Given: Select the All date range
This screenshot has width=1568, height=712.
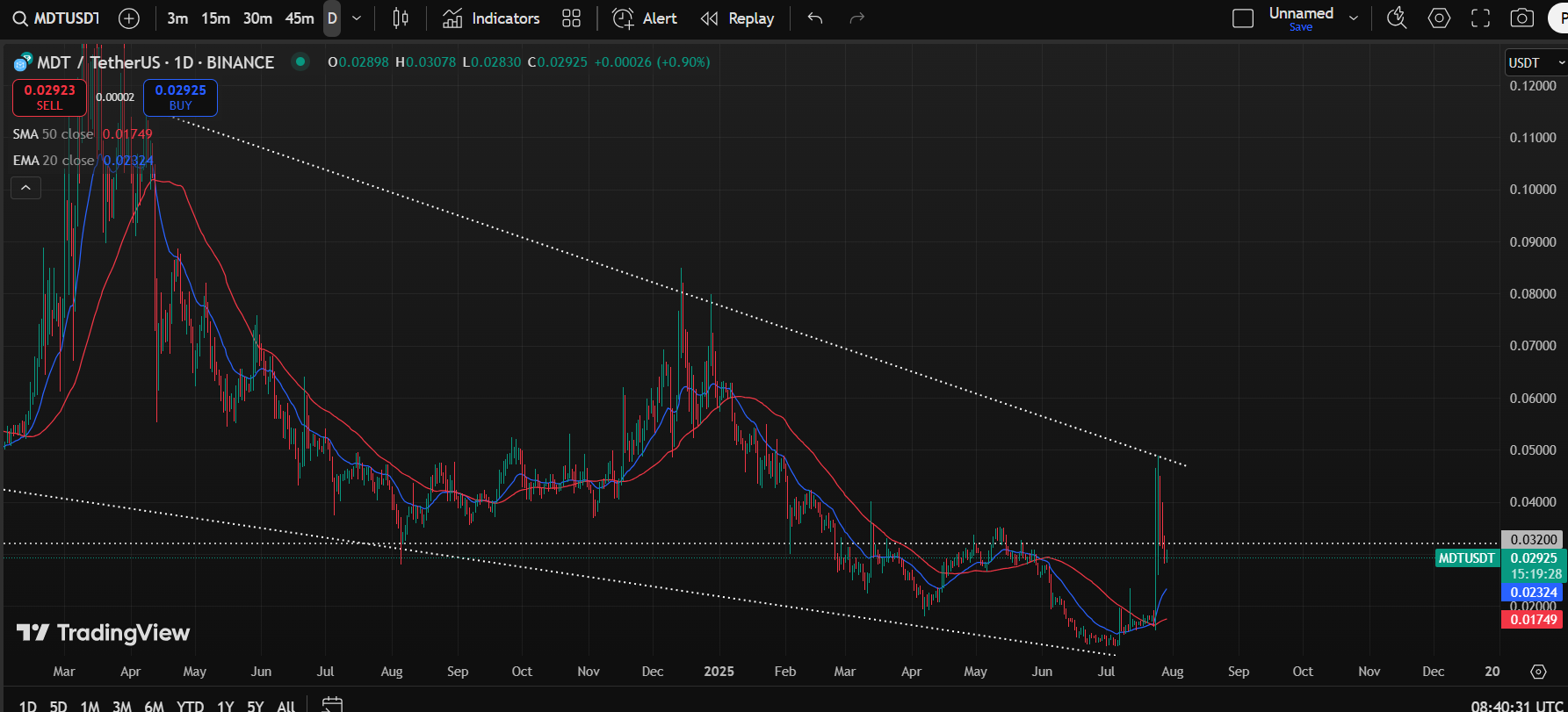Looking at the screenshot, I should coord(285,706).
